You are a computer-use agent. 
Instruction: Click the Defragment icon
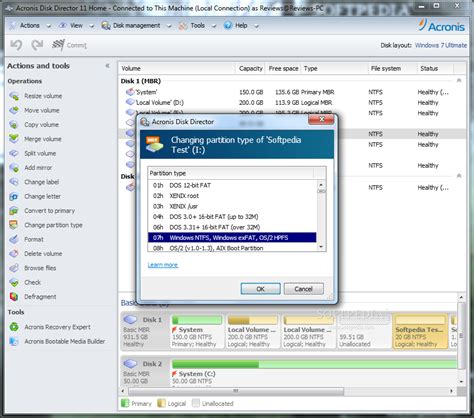(14, 297)
